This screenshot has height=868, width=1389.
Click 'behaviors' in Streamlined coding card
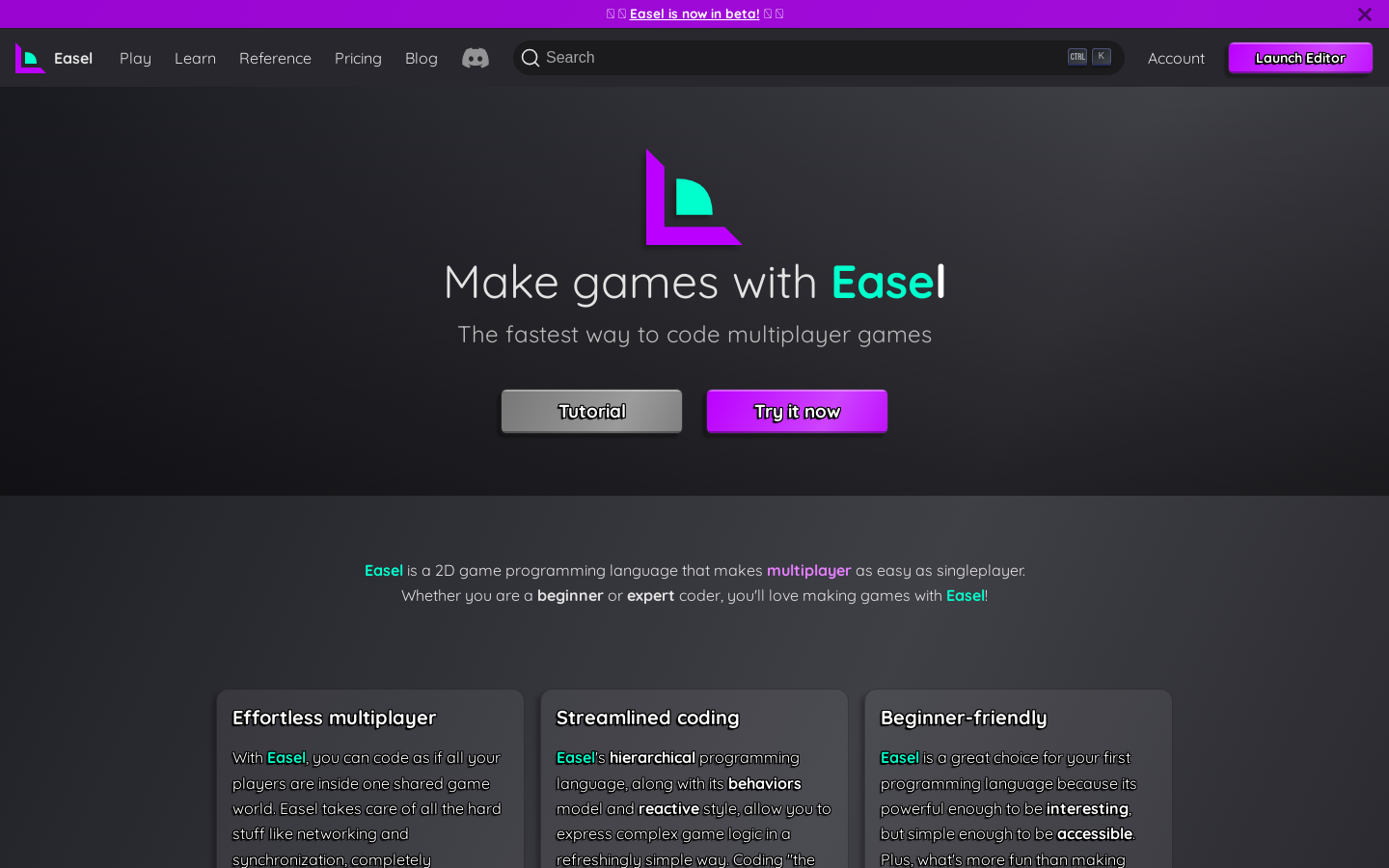[765, 783]
